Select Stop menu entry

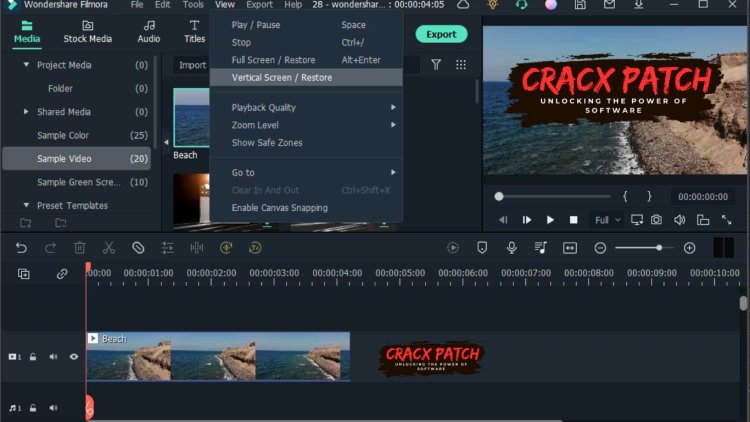coord(306,42)
